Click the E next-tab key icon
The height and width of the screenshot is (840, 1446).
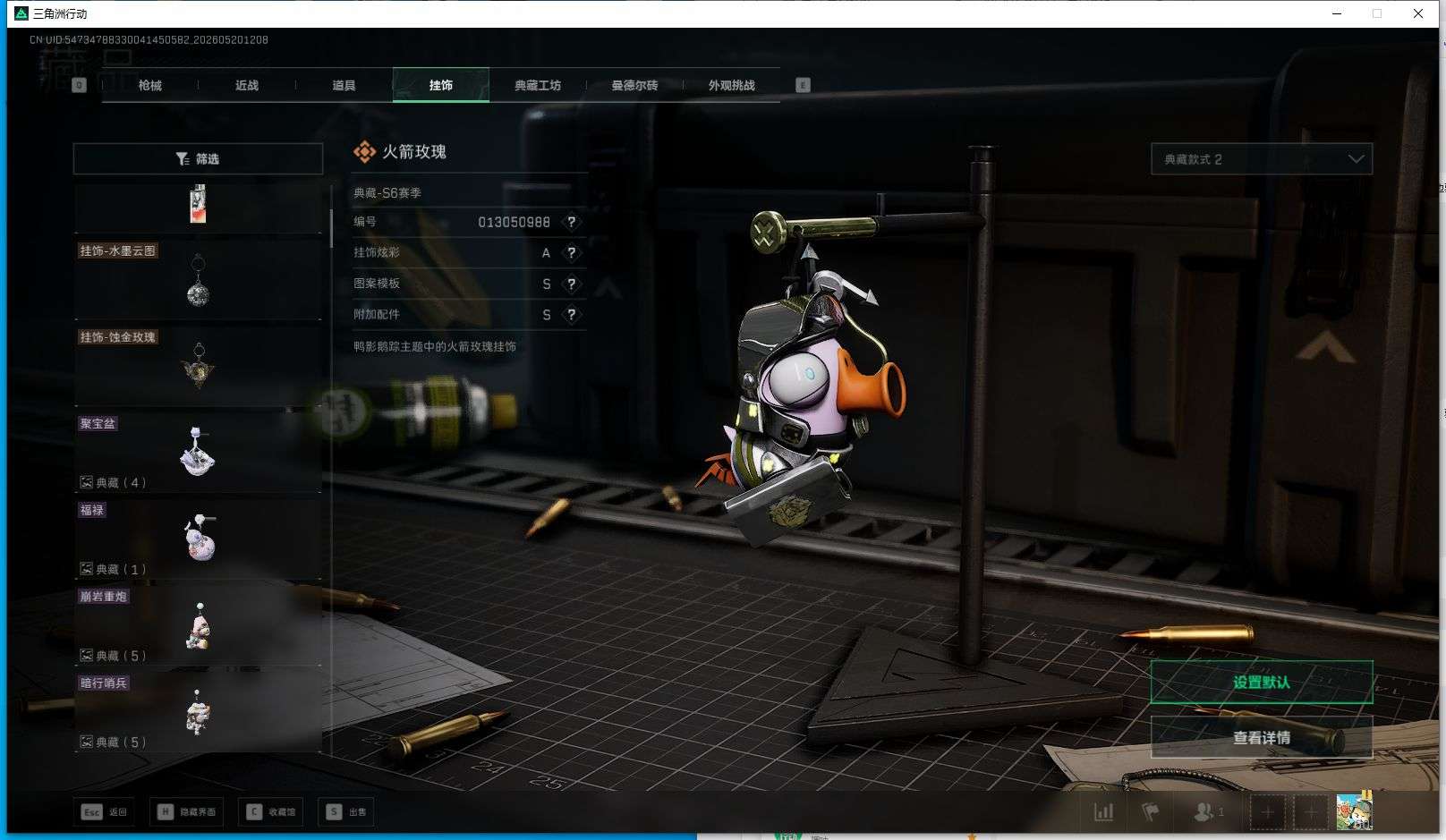pyautogui.click(x=803, y=85)
